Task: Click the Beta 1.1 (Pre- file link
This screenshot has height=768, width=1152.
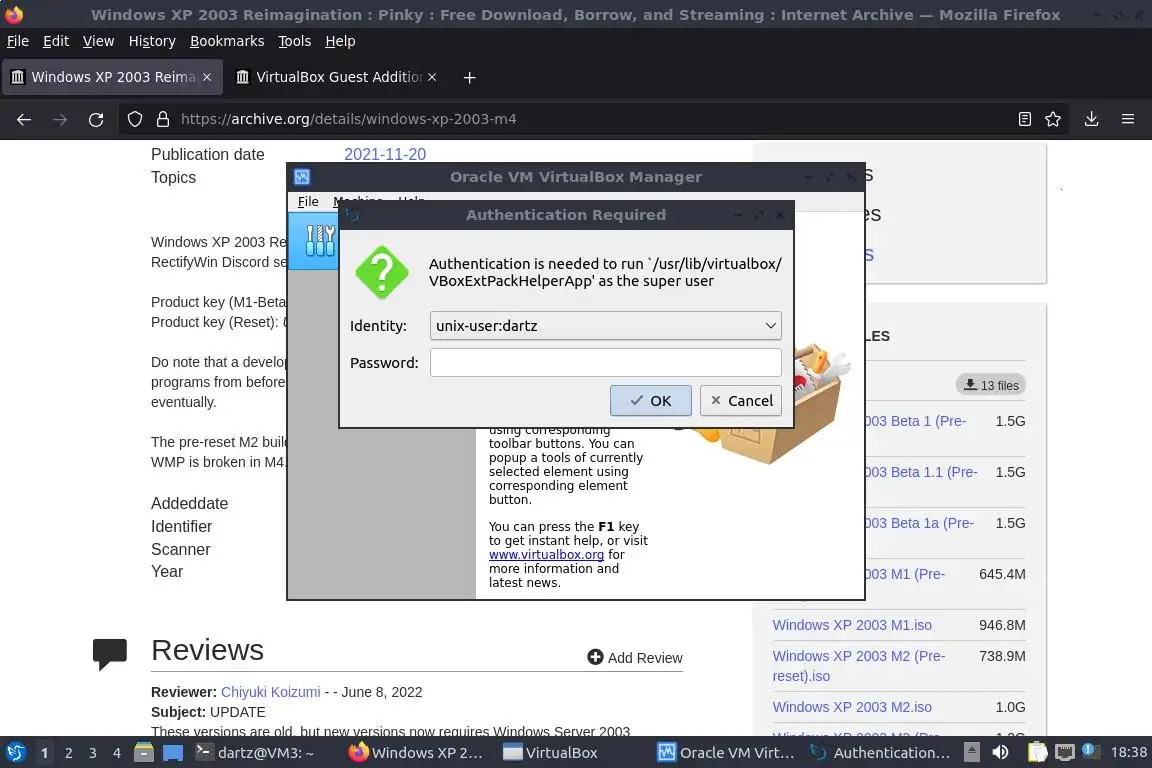Action: [x=922, y=472]
